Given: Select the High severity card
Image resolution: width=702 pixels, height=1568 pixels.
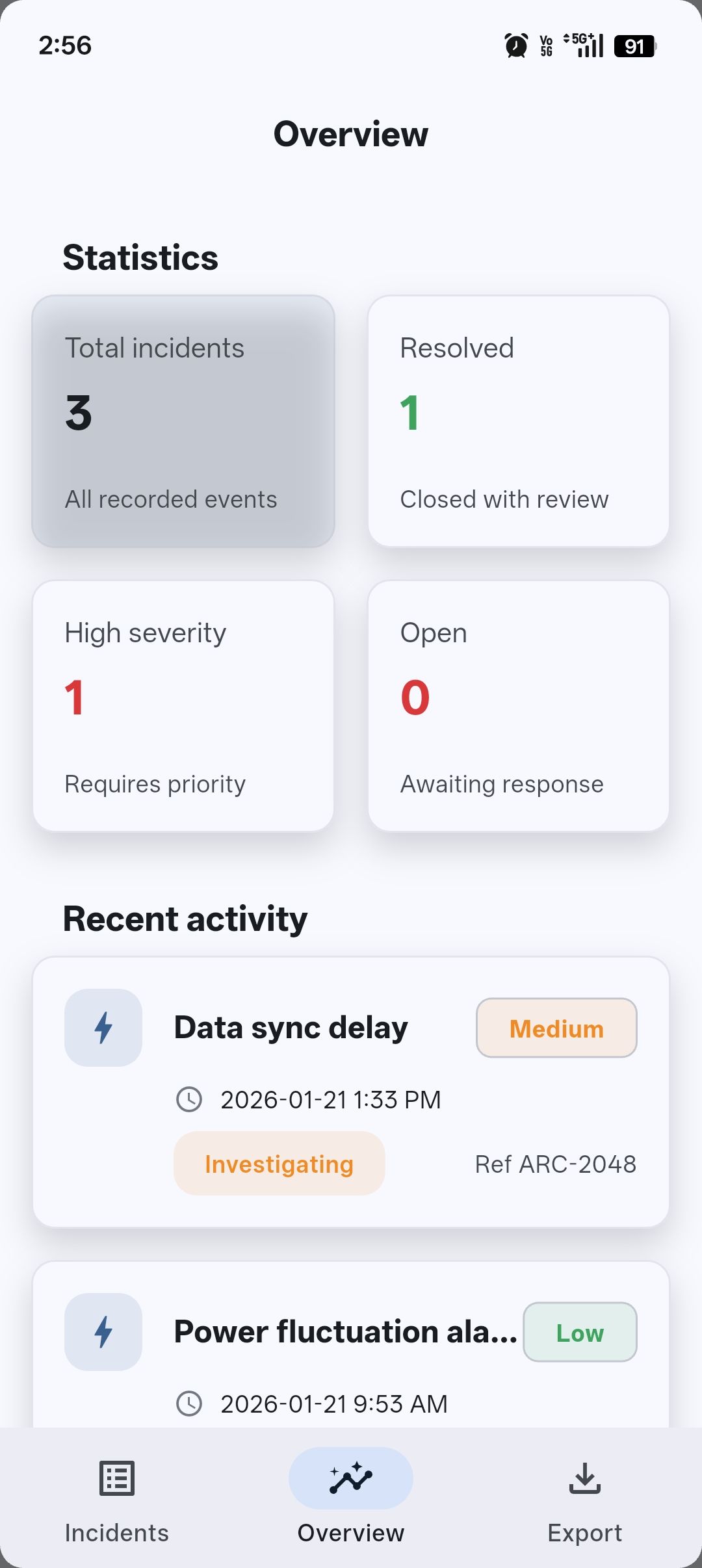Looking at the screenshot, I should pyautogui.click(x=183, y=706).
